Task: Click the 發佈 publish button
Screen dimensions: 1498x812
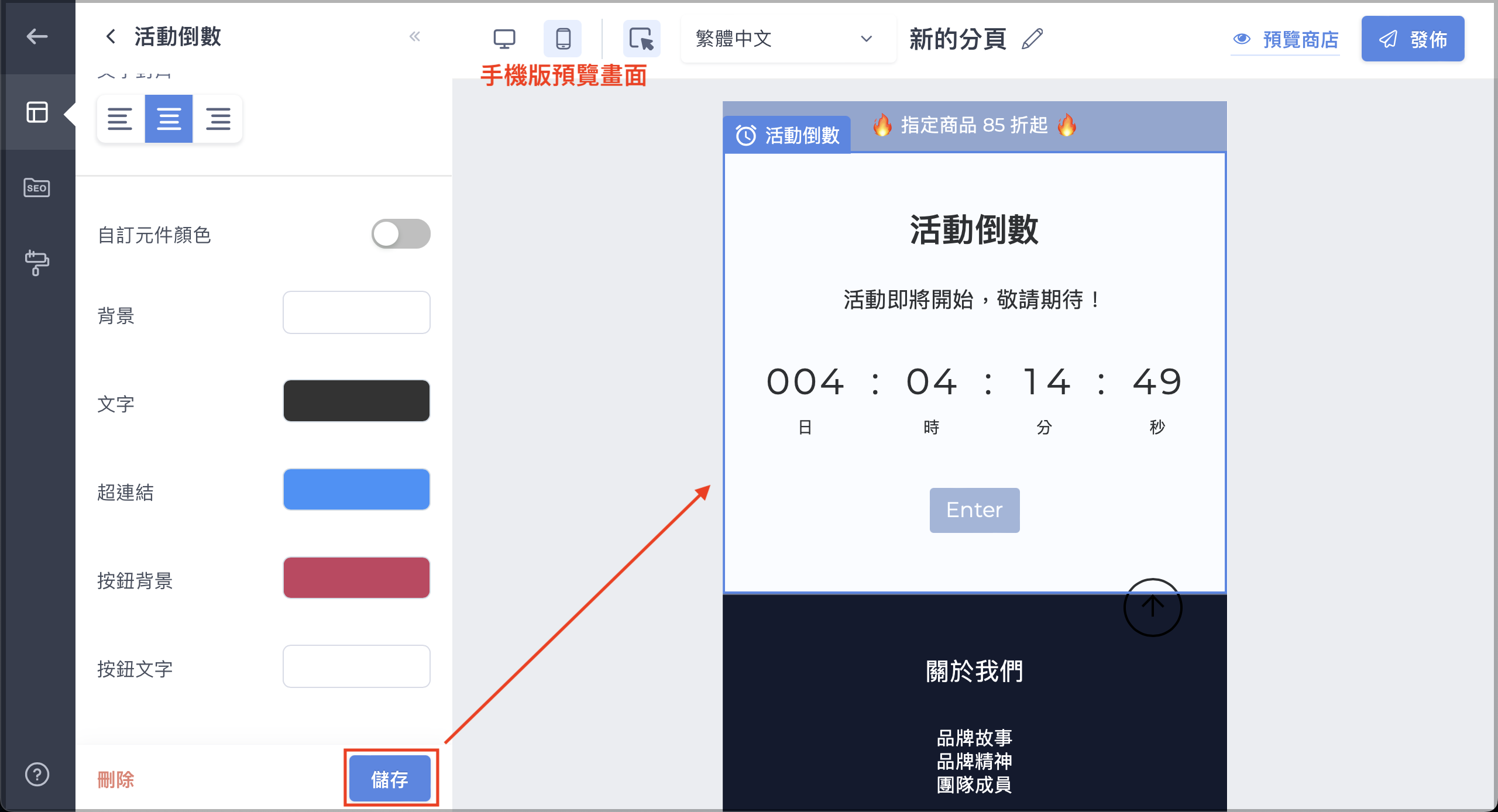Action: [1413, 39]
